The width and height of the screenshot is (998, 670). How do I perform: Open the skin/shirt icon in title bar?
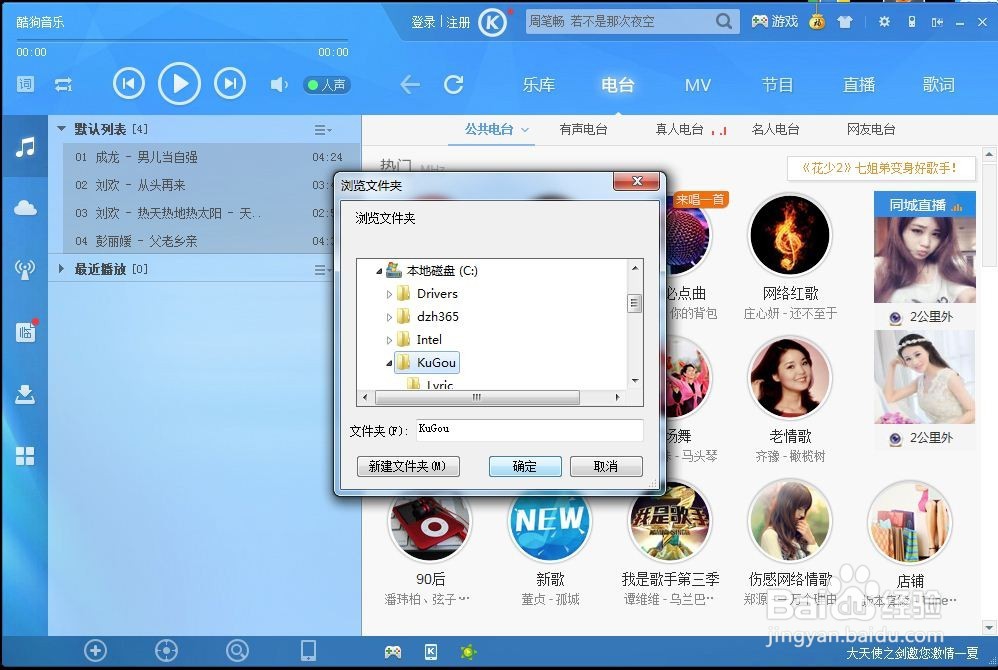tap(845, 20)
